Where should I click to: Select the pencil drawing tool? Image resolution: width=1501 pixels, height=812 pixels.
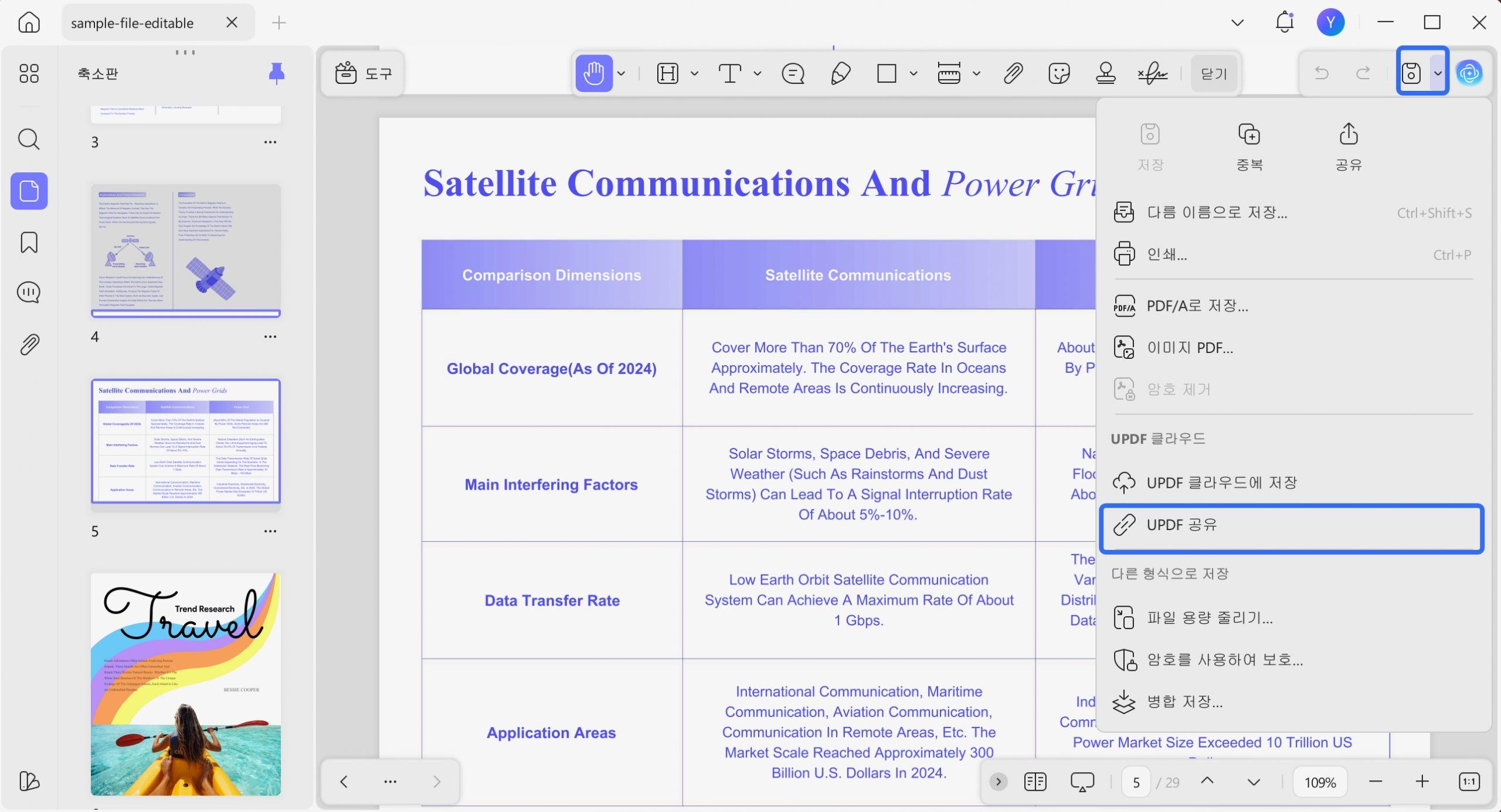[x=840, y=73]
